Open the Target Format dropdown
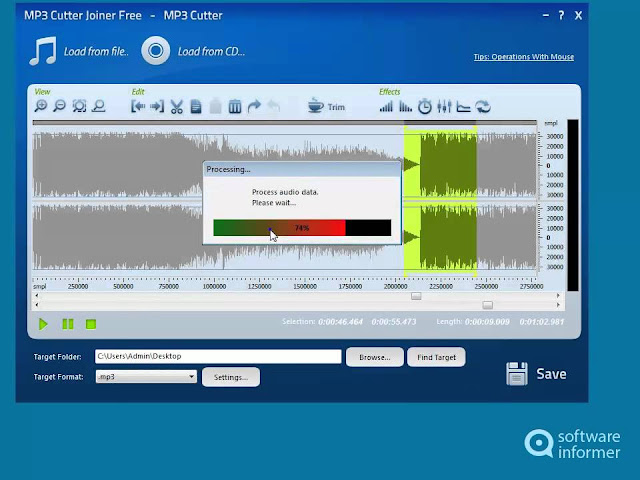 [x=146, y=377]
